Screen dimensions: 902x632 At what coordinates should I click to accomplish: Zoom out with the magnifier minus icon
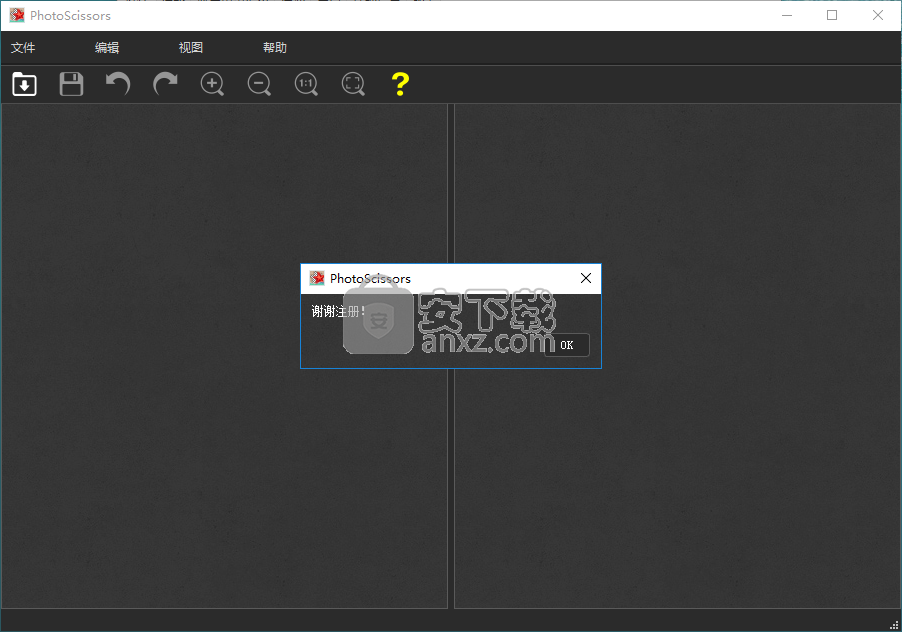259,84
